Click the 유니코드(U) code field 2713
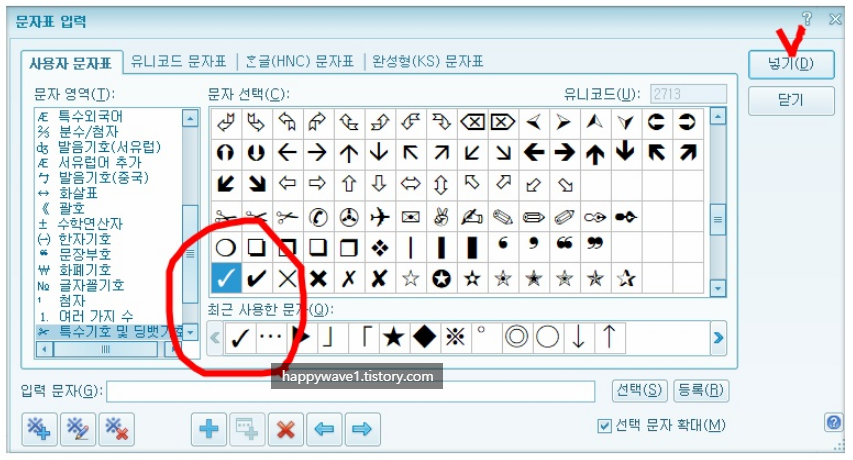Image resolution: width=853 pixels, height=460 pixels. (688, 94)
